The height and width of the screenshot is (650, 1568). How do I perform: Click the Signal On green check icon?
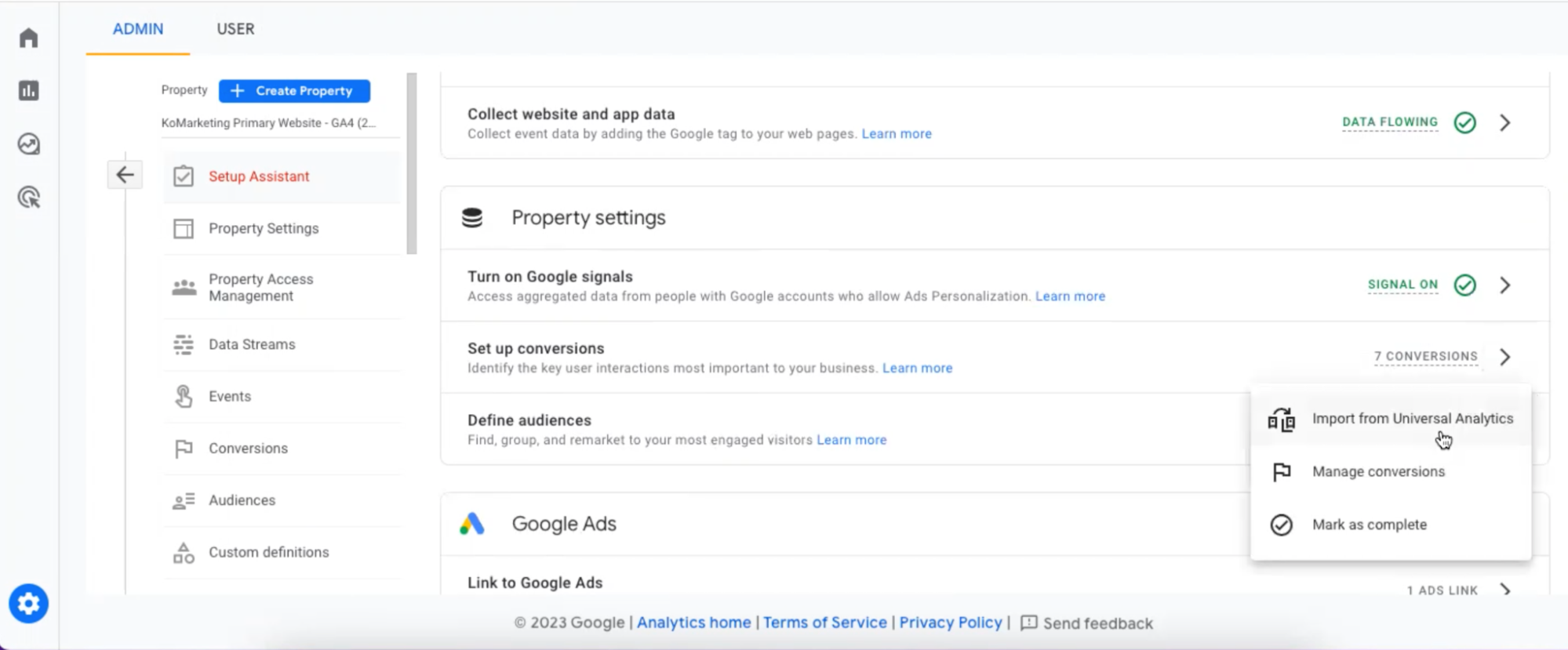1465,285
